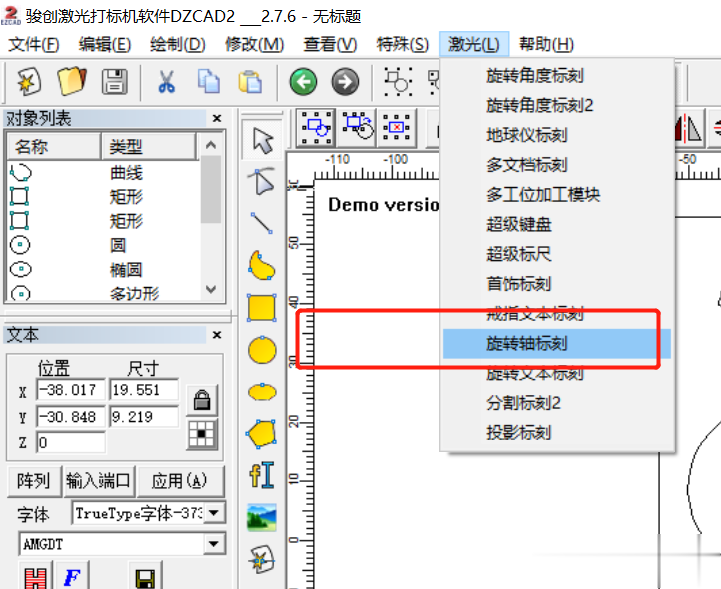721x589 pixels.
Task: Select the 曲线 row in object list
Action: (x=103, y=173)
